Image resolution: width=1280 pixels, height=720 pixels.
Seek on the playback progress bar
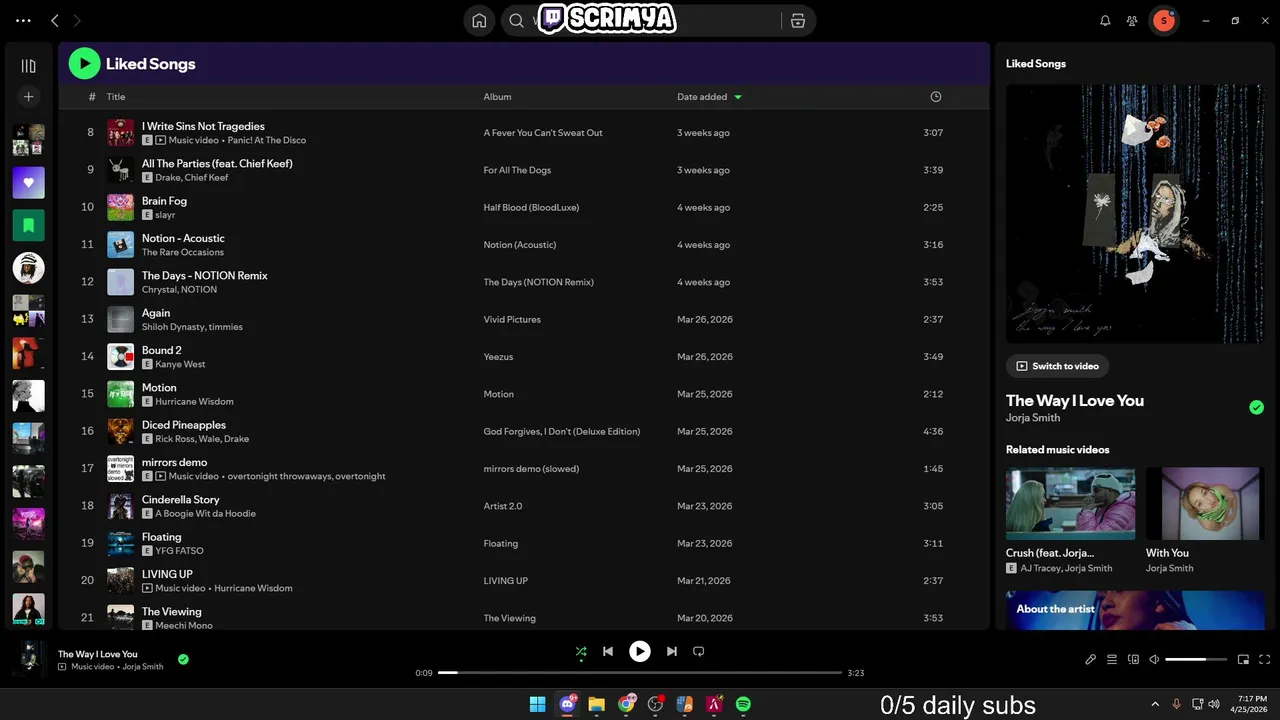[x=640, y=673]
